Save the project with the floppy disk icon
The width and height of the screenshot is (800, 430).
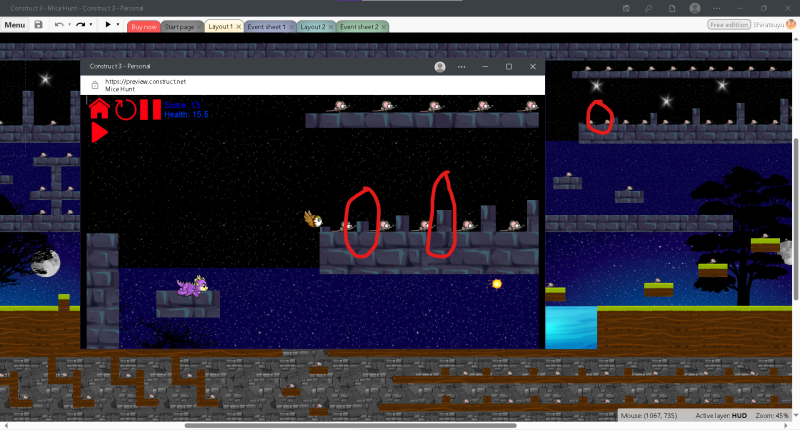pyautogui.click(x=38, y=24)
